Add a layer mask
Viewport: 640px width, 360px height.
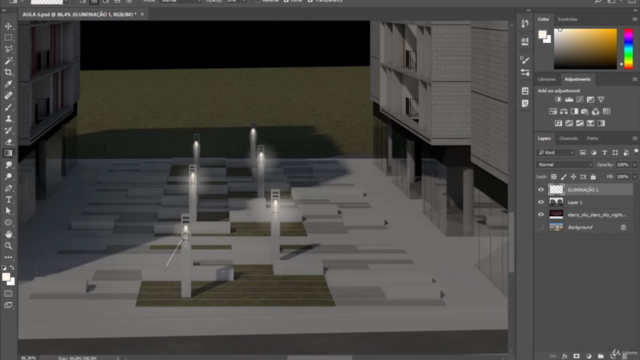tap(576, 356)
